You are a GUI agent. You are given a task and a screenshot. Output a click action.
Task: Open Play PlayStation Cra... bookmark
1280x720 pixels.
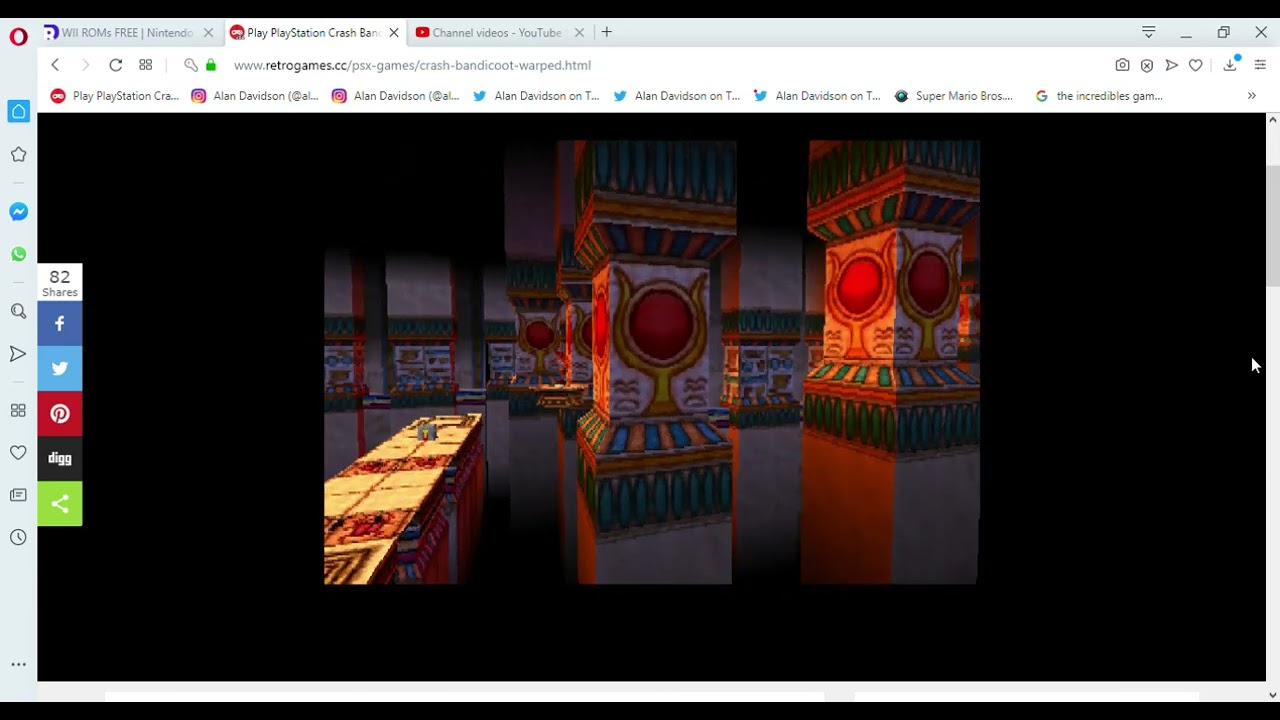point(115,96)
